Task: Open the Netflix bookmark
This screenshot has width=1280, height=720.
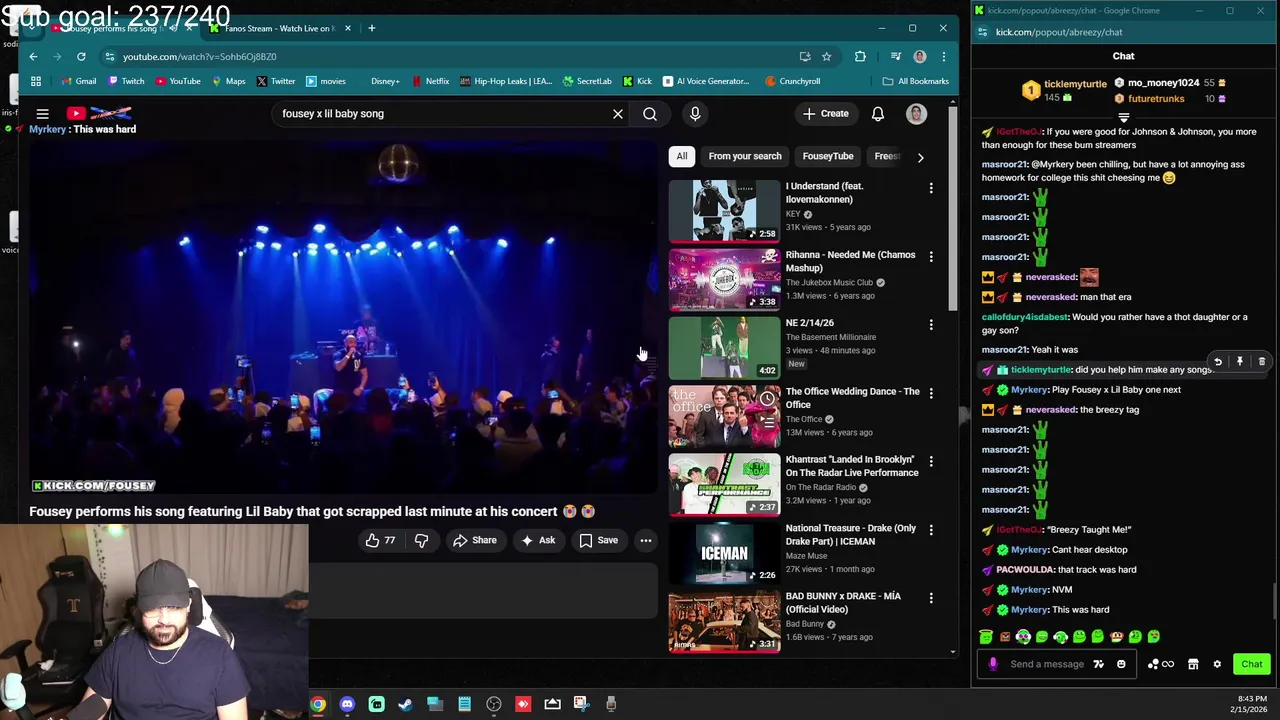Action: pyautogui.click(x=430, y=81)
